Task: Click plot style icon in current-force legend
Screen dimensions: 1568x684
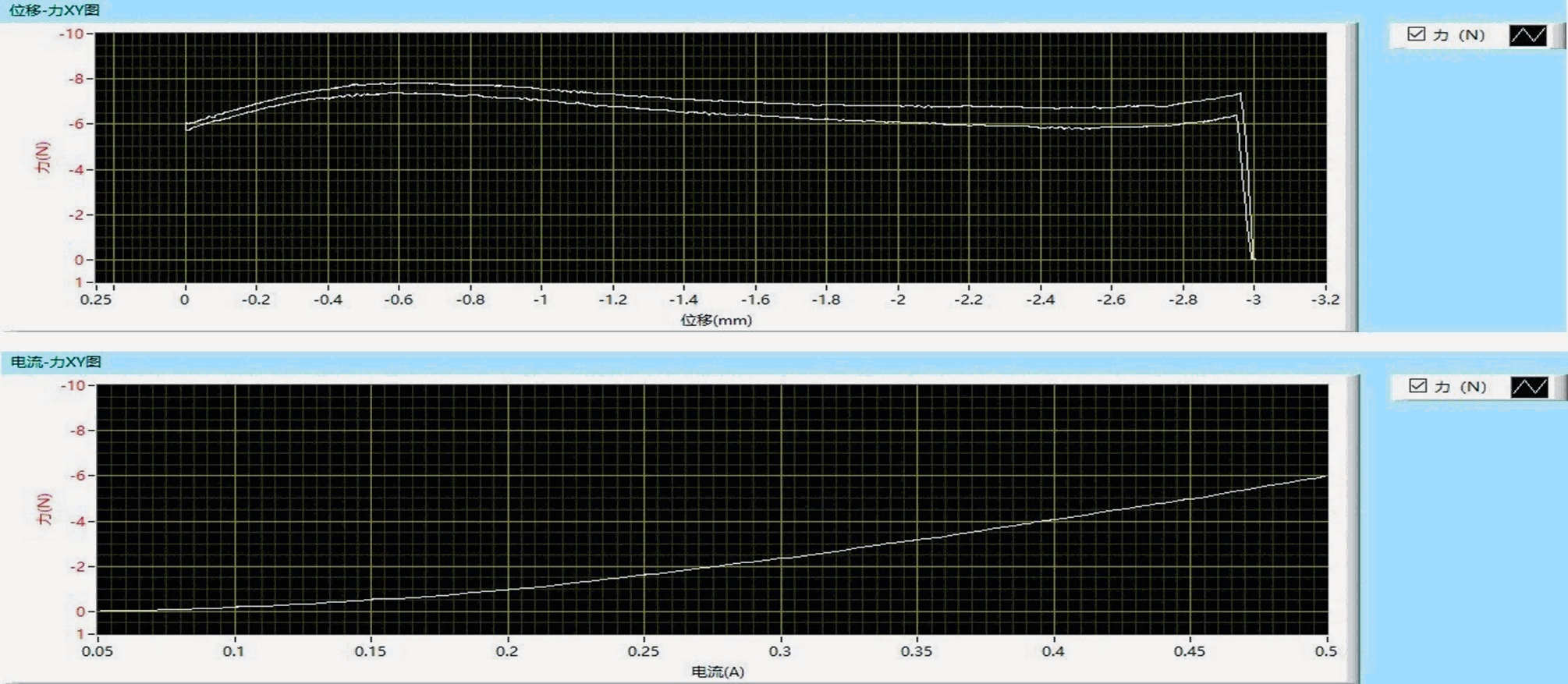Action: coord(1529,387)
